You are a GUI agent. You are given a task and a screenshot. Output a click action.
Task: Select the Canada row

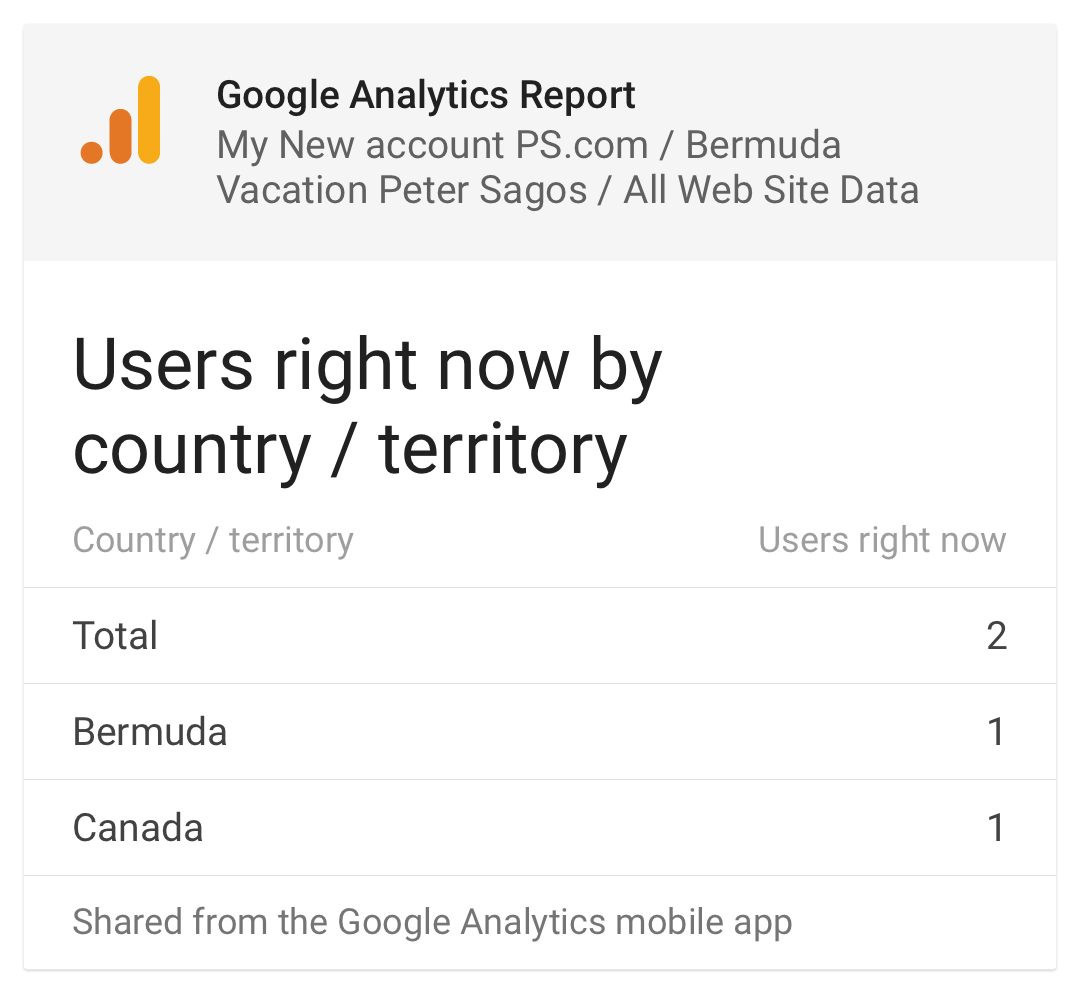(x=540, y=828)
